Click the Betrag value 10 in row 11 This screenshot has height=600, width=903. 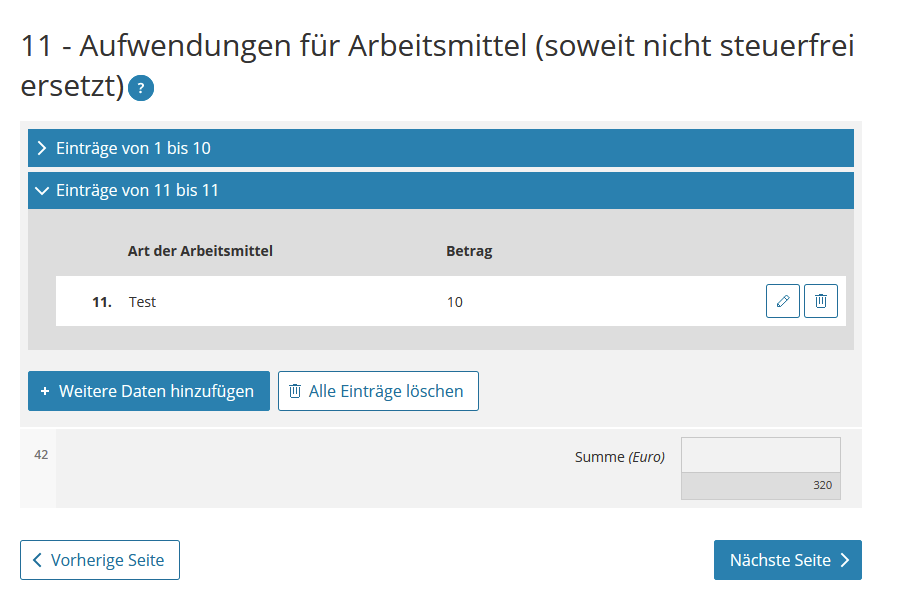tap(455, 302)
